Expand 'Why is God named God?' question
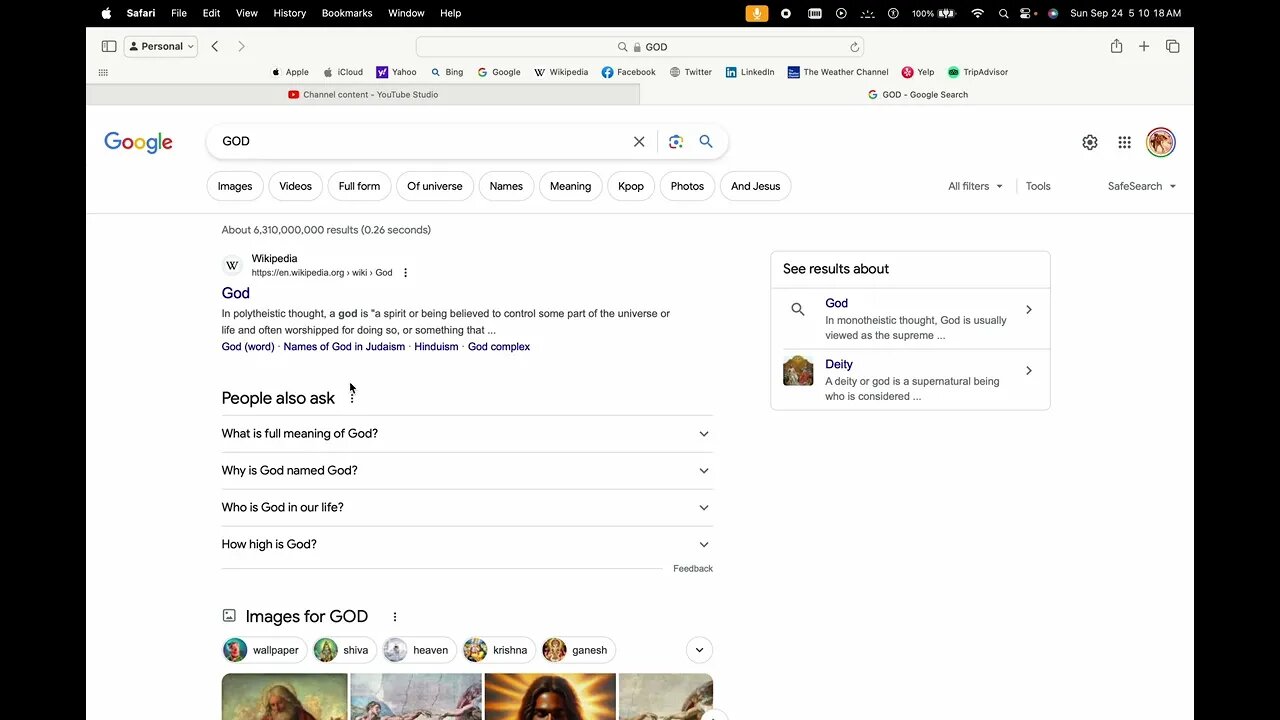The image size is (1280, 720). coord(467,471)
